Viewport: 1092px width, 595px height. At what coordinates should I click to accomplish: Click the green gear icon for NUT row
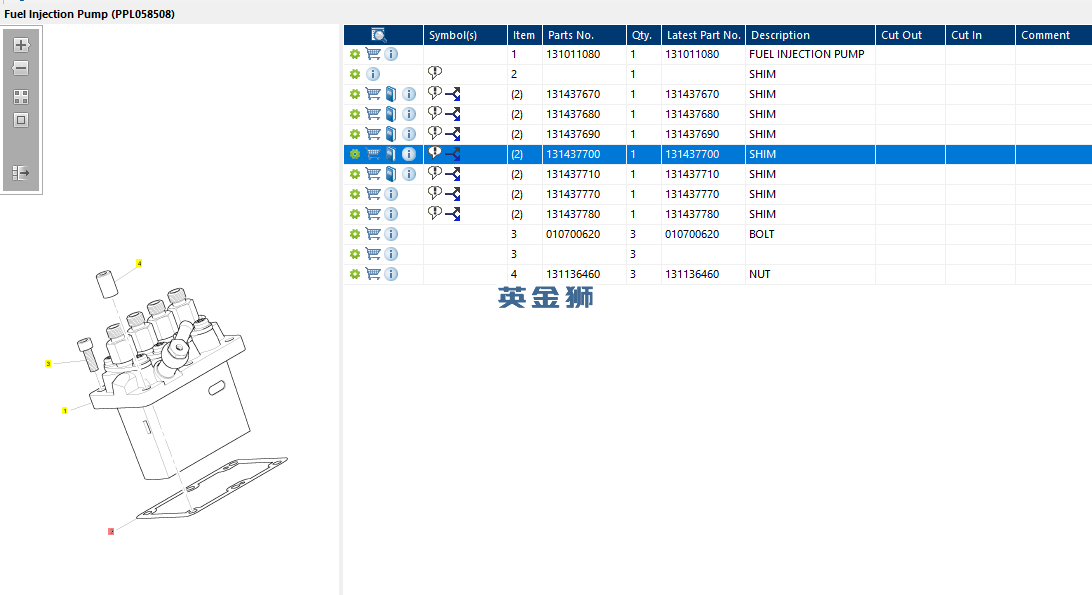click(x=354, y=274)
